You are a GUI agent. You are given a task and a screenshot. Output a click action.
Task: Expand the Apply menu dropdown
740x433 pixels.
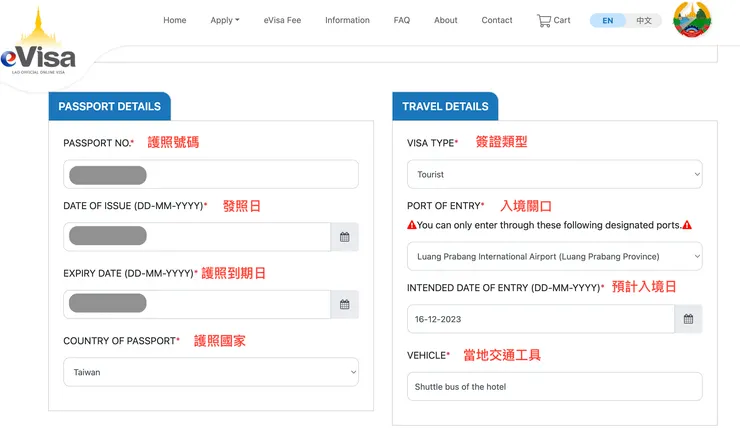pyautogui.click(x=225, y=20)
